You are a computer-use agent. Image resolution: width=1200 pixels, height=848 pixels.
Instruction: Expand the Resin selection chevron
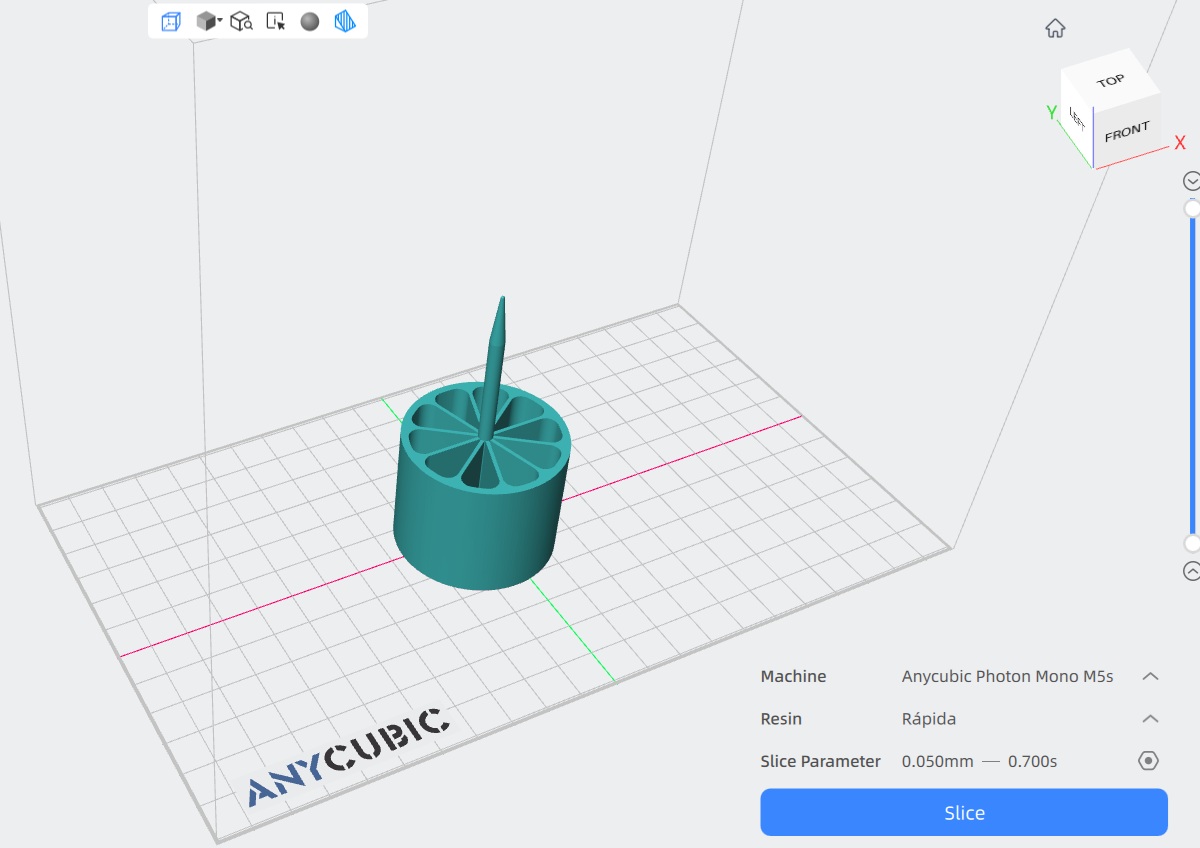tap(1150, 719)
